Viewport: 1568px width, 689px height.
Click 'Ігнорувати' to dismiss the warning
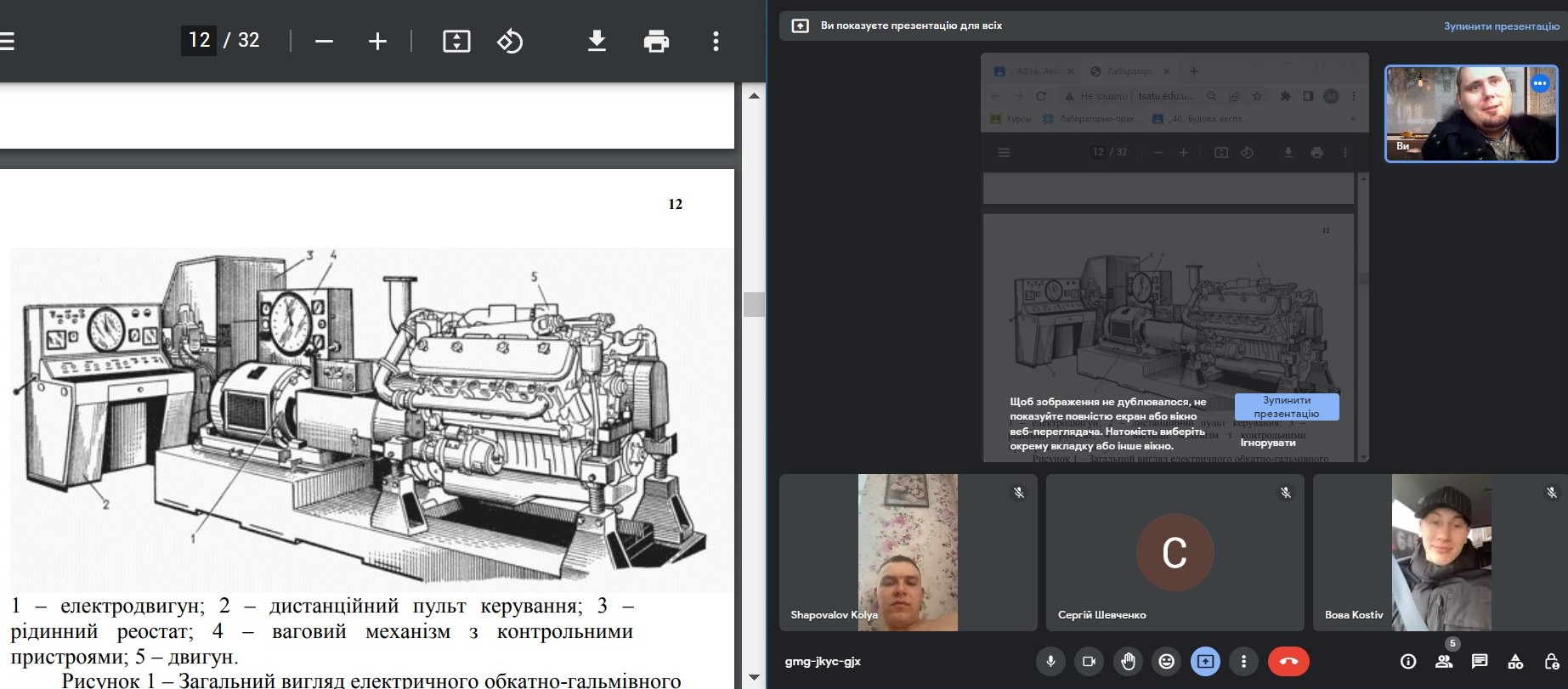1267,443
